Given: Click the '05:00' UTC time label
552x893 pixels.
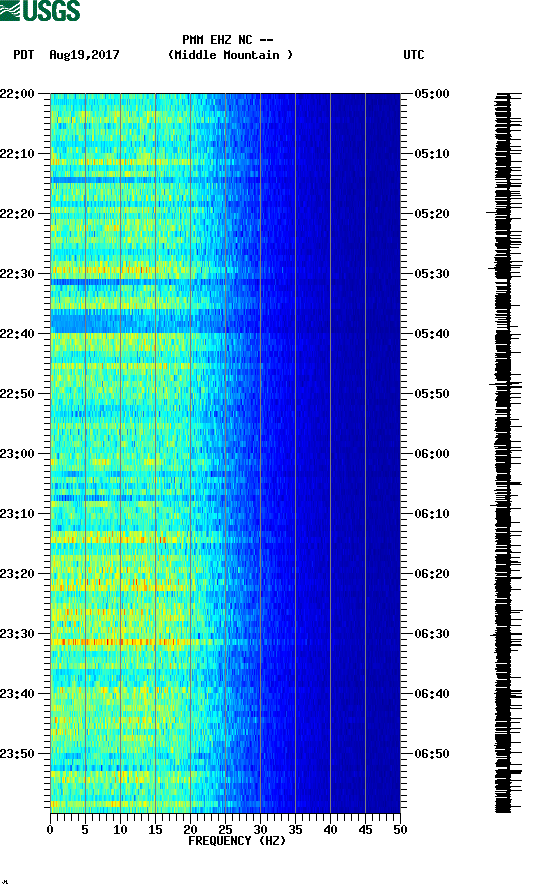Looking at the screenshot, I should (432, 93).
